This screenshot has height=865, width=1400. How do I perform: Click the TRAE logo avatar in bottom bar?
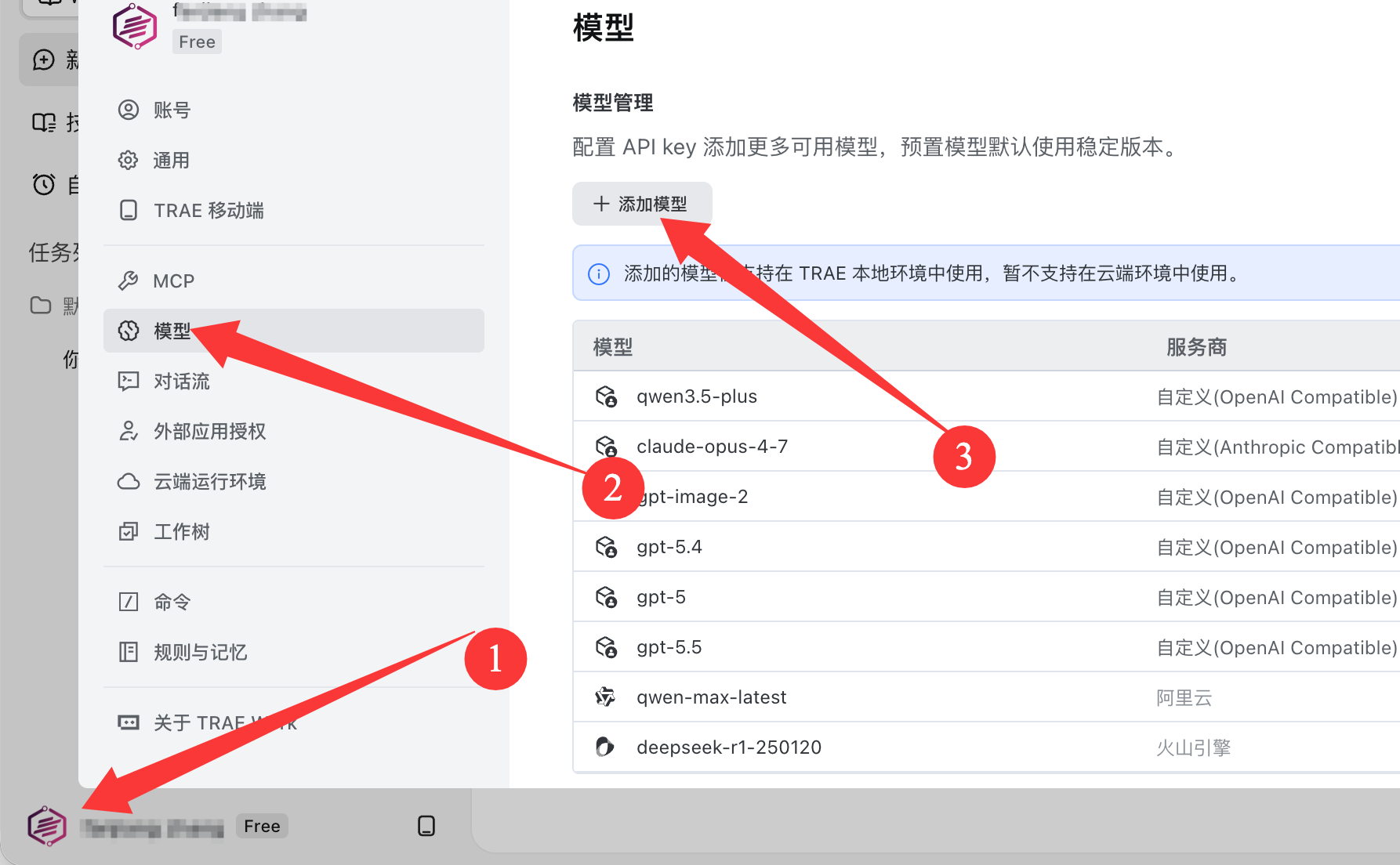tap(47, 826)
